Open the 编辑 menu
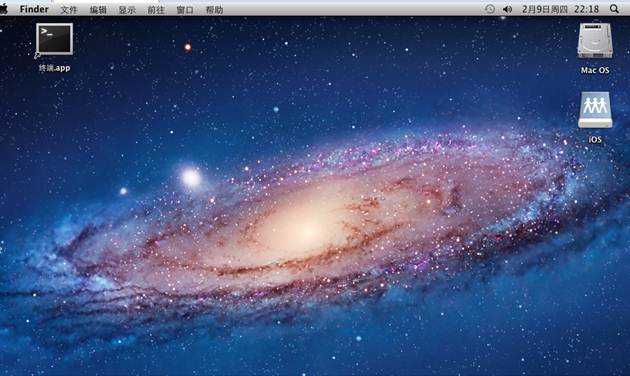 click(x=98, y=10)
